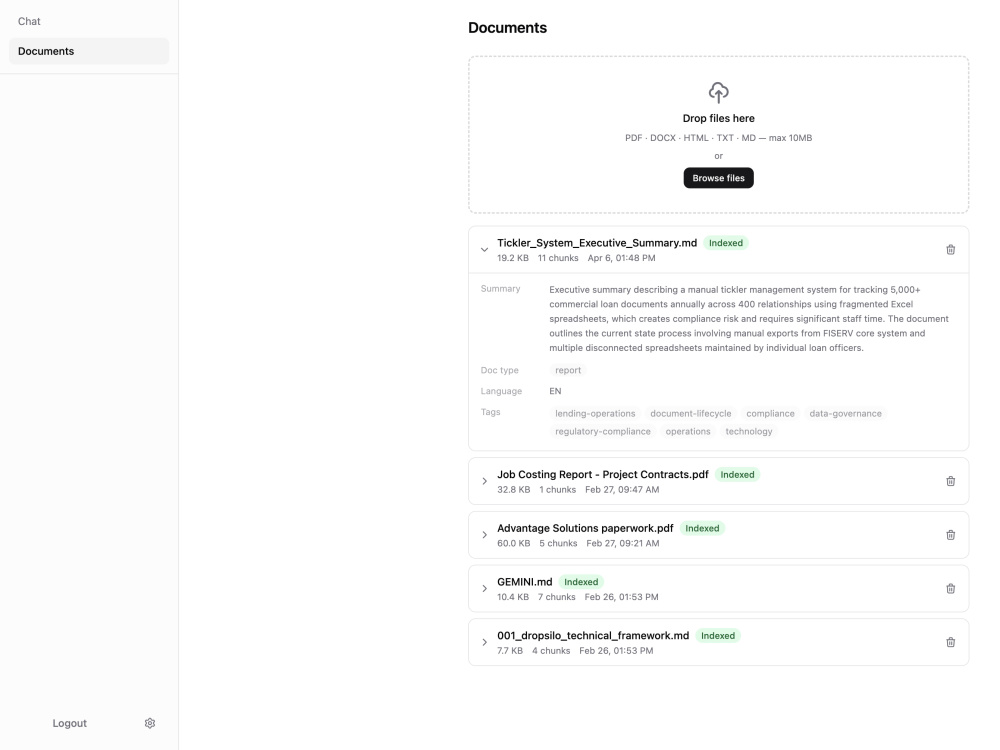Delete the Tickler_System_Executive_Summary.md document
The height and width of the screenshot is (750, 1000).
click(x=950, y=249)
